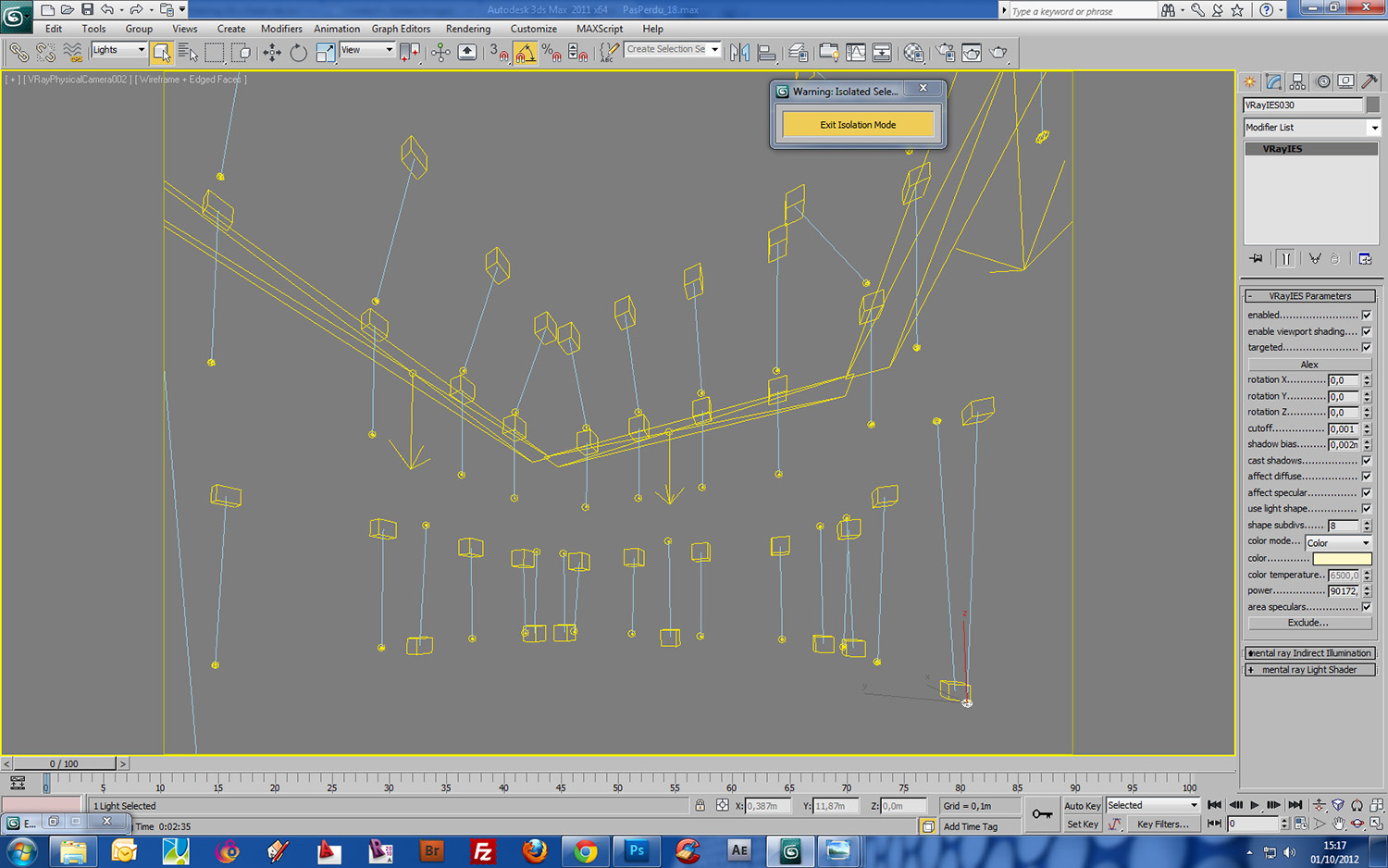Open Select by Name tool
This screenshot has width=1388, height=868.
[188, 53]
